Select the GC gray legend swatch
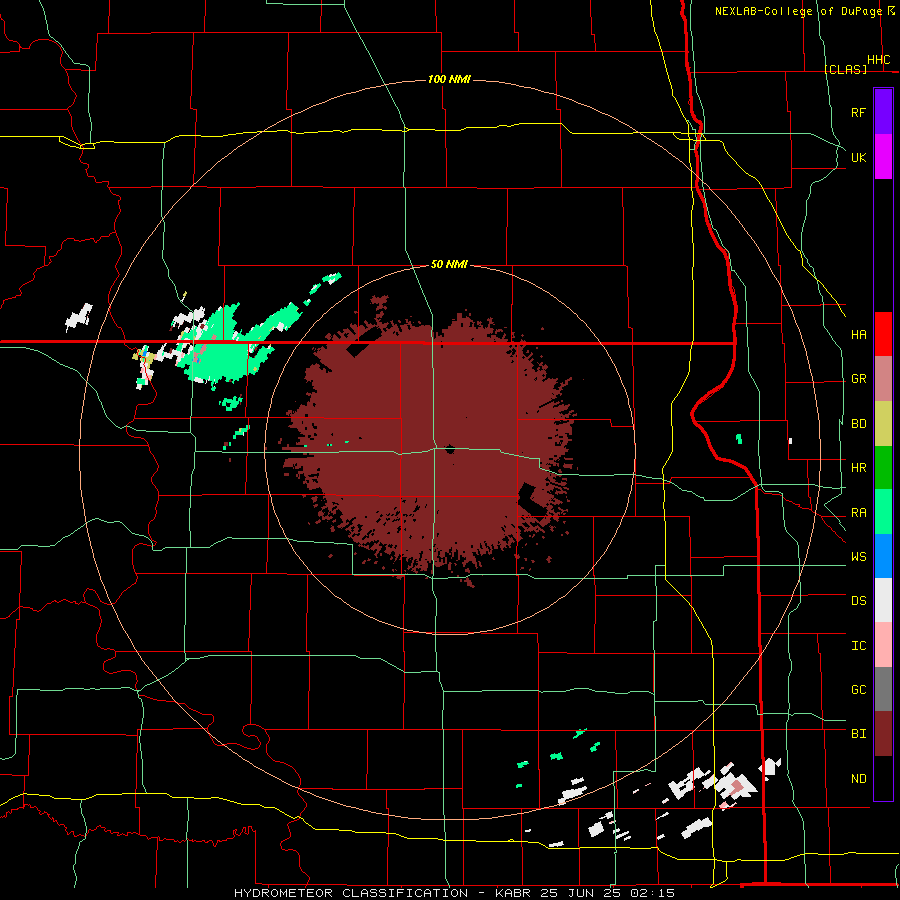Screen dimensions: 900x900 [883, 689]
